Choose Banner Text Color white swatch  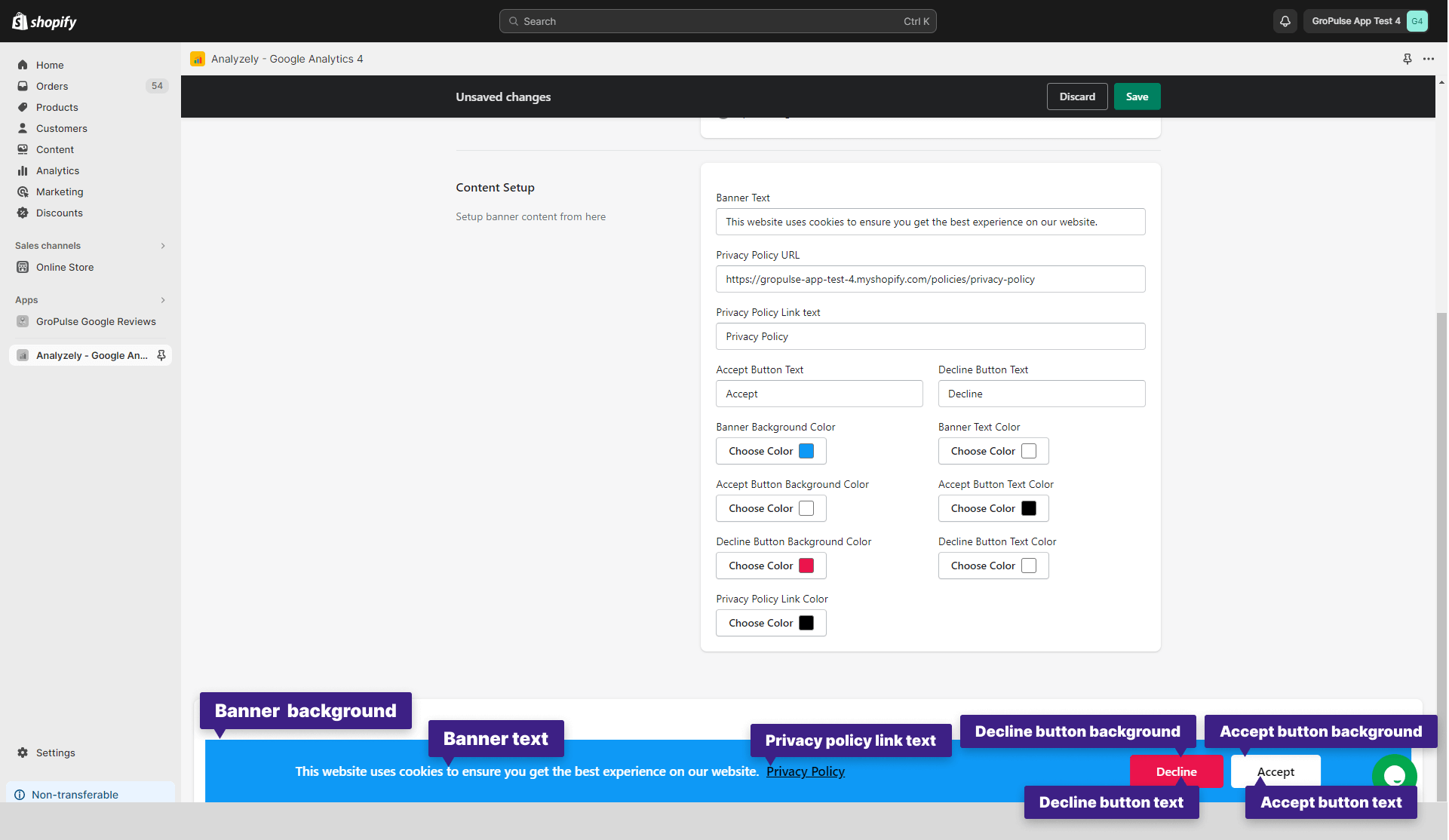click(x=1029, y=451)
